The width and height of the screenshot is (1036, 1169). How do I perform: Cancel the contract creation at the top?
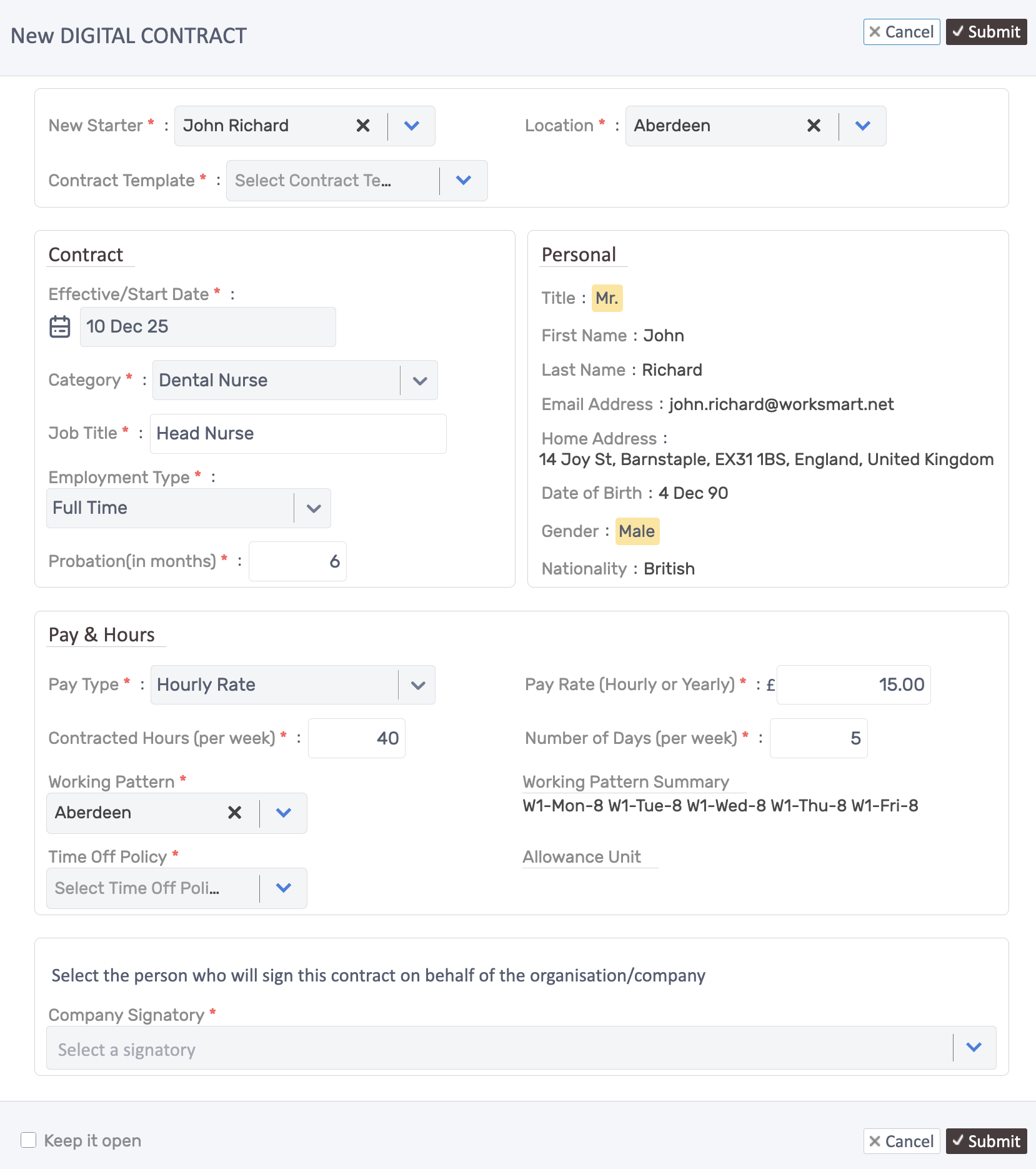click(902, 32)
